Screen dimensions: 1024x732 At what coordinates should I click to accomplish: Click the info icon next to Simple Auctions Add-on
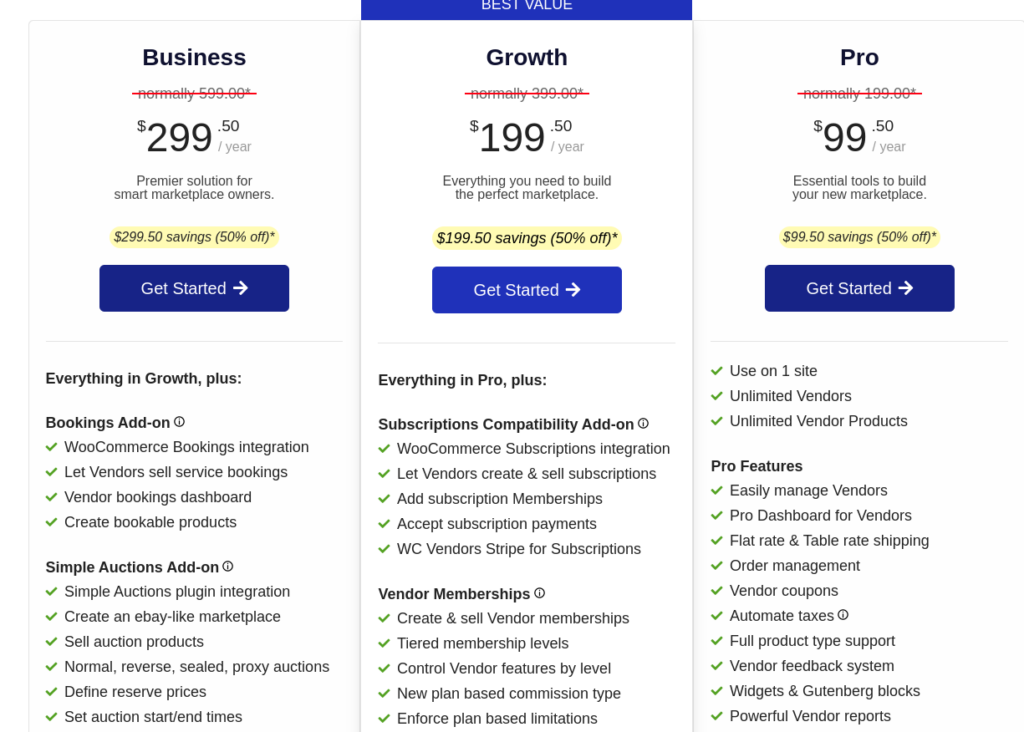pyautogui.click(x=228, y=566)
